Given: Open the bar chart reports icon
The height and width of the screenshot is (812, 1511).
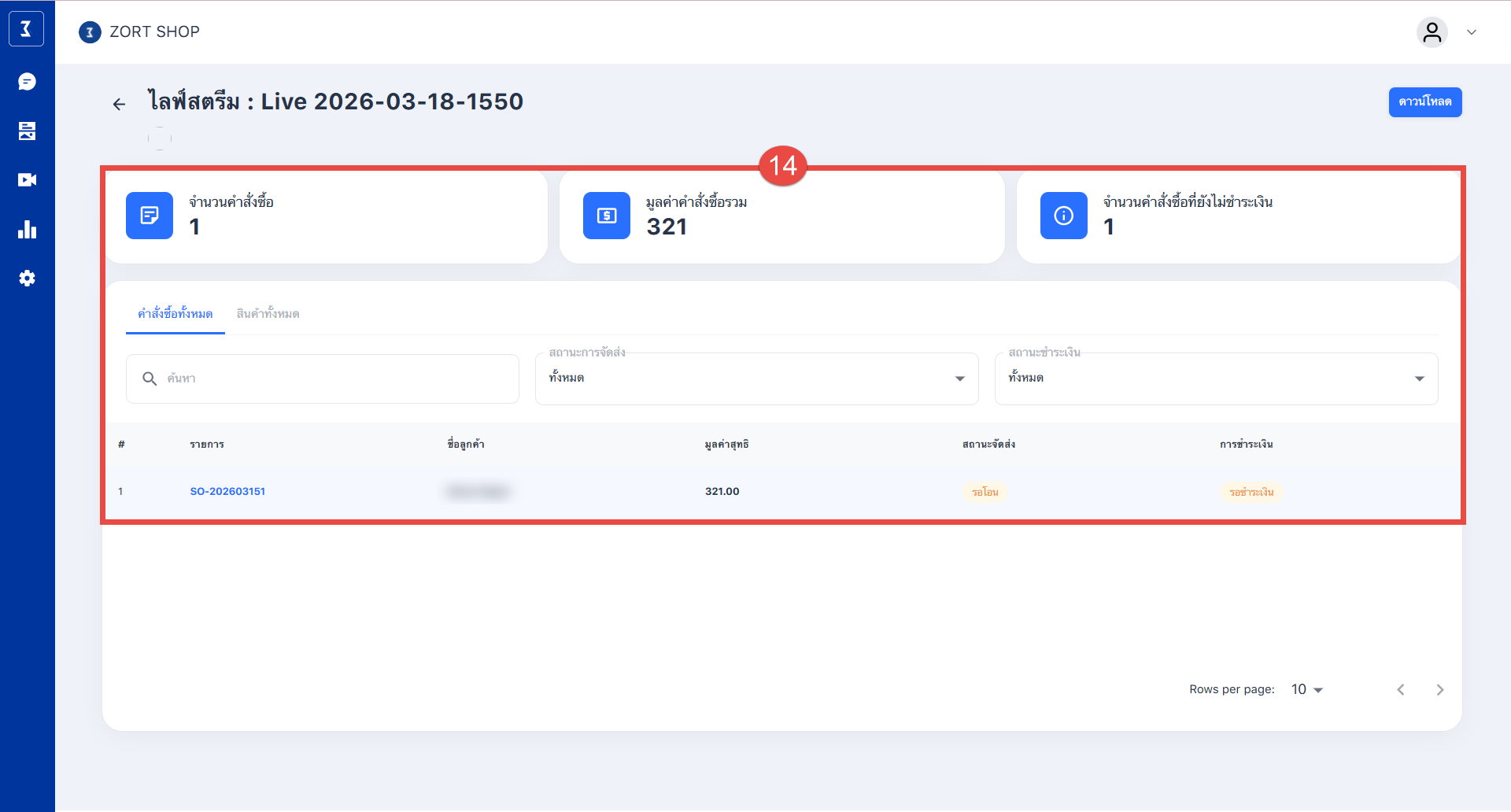Looking at the screenshot, I should tap(27, 230).
